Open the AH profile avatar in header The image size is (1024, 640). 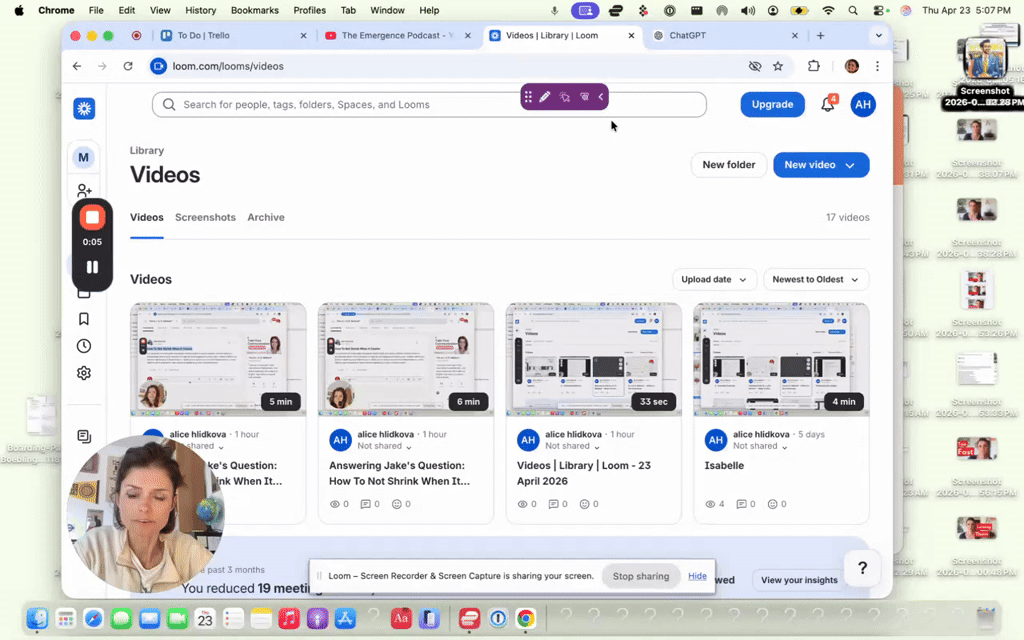click(x=863, y=104)
